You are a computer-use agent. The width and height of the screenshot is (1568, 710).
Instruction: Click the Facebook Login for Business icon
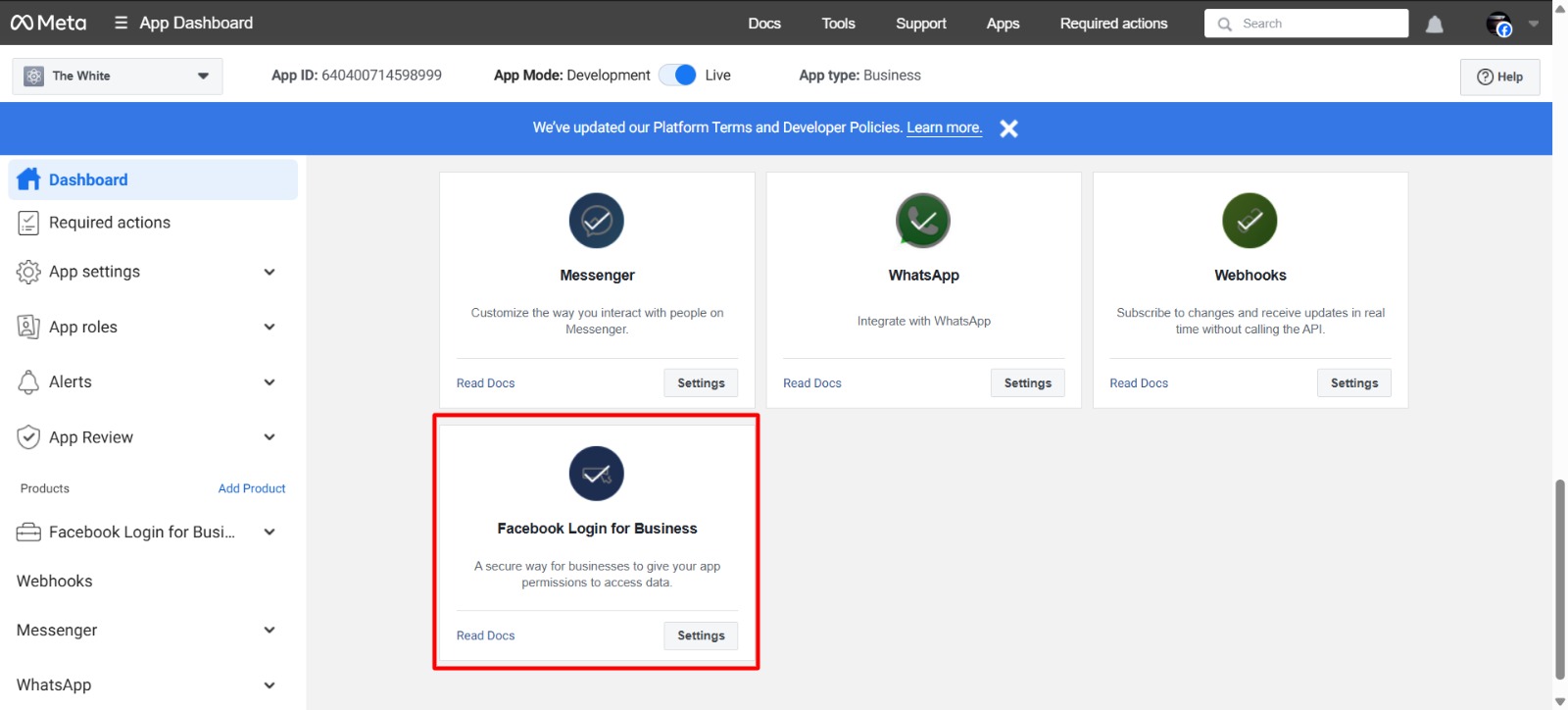click(x=596, y=474)
